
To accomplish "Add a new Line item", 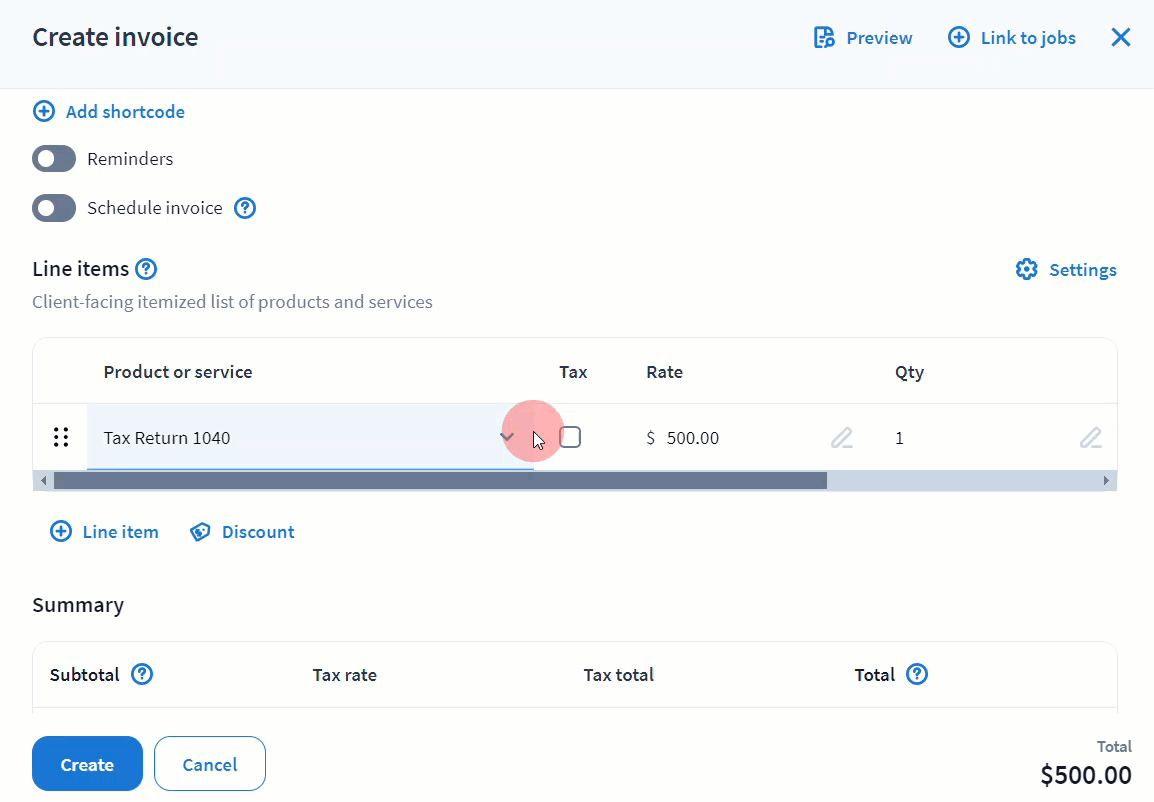I will click(x=105, y=532).
